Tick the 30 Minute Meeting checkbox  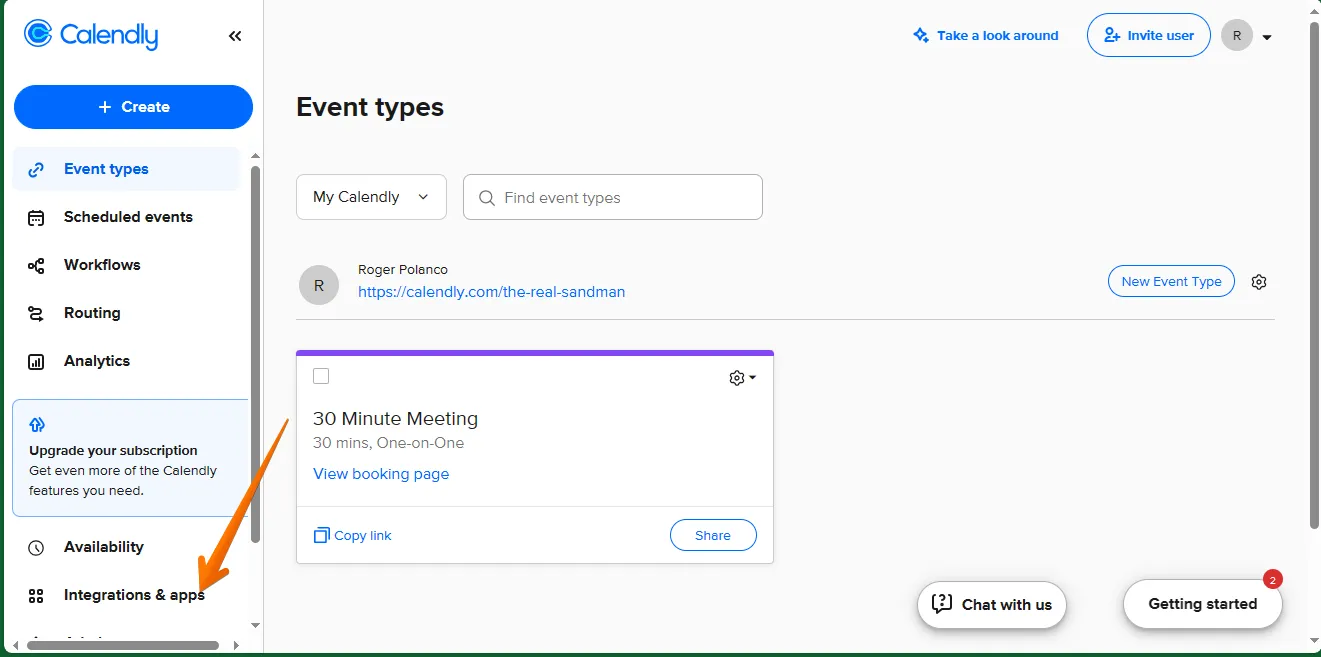[321, 376]
